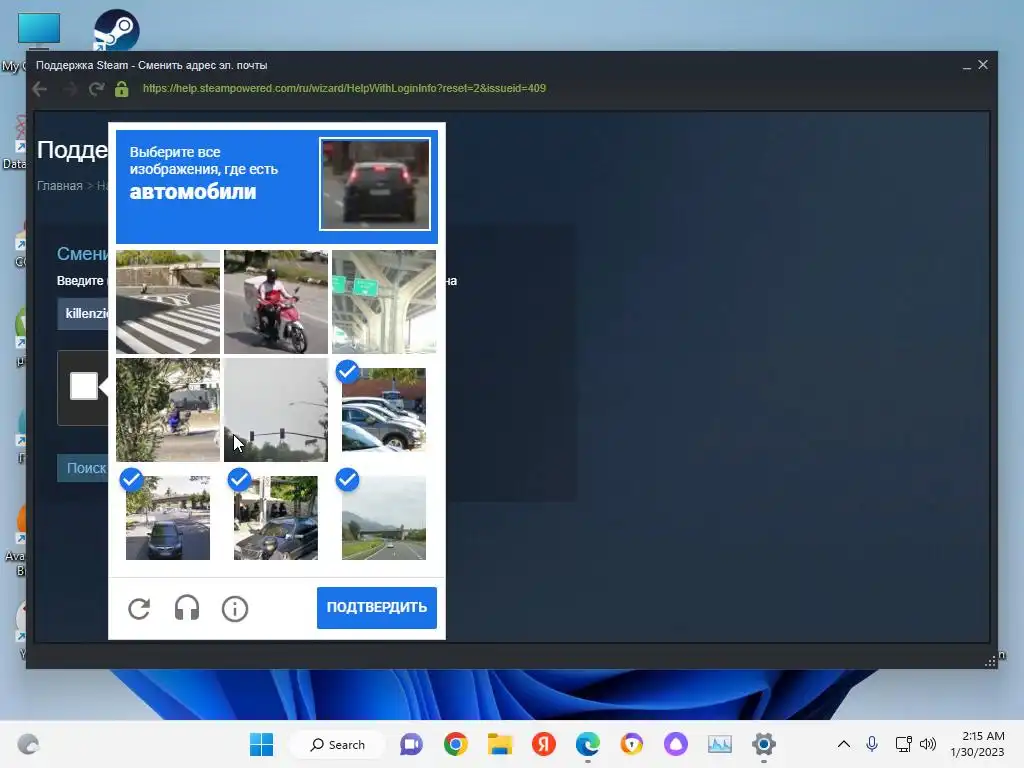Click the taskbar Search box
The width and height of the screenshot is (1024, 768).
click(x=338, y=744)
